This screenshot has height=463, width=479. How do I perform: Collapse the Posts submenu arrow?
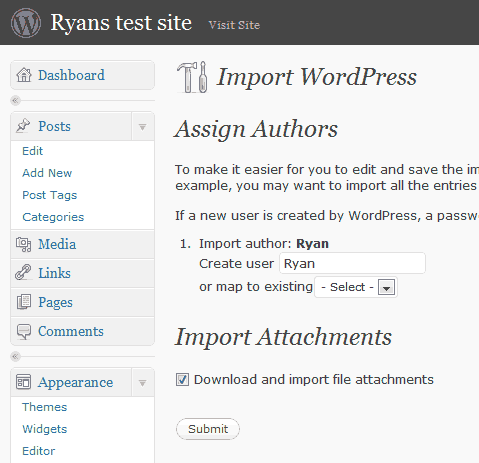(x=143, y=127)
